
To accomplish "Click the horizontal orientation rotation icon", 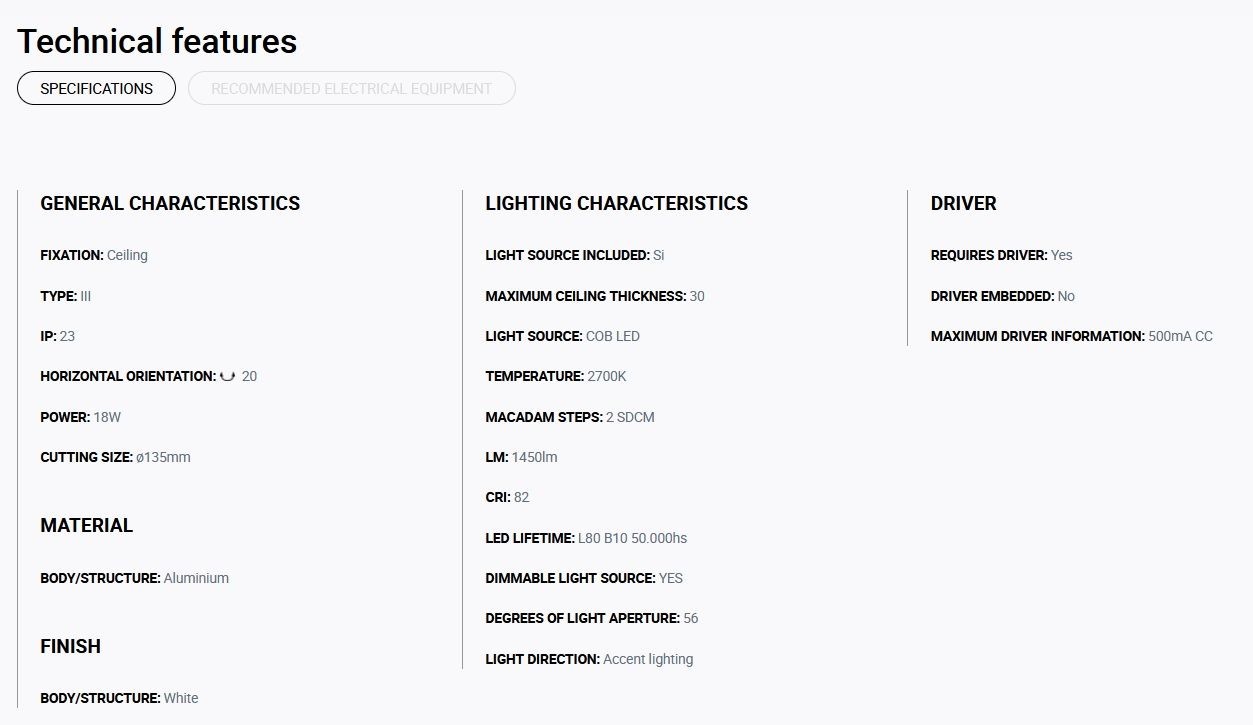I will [x=227, y=376].
